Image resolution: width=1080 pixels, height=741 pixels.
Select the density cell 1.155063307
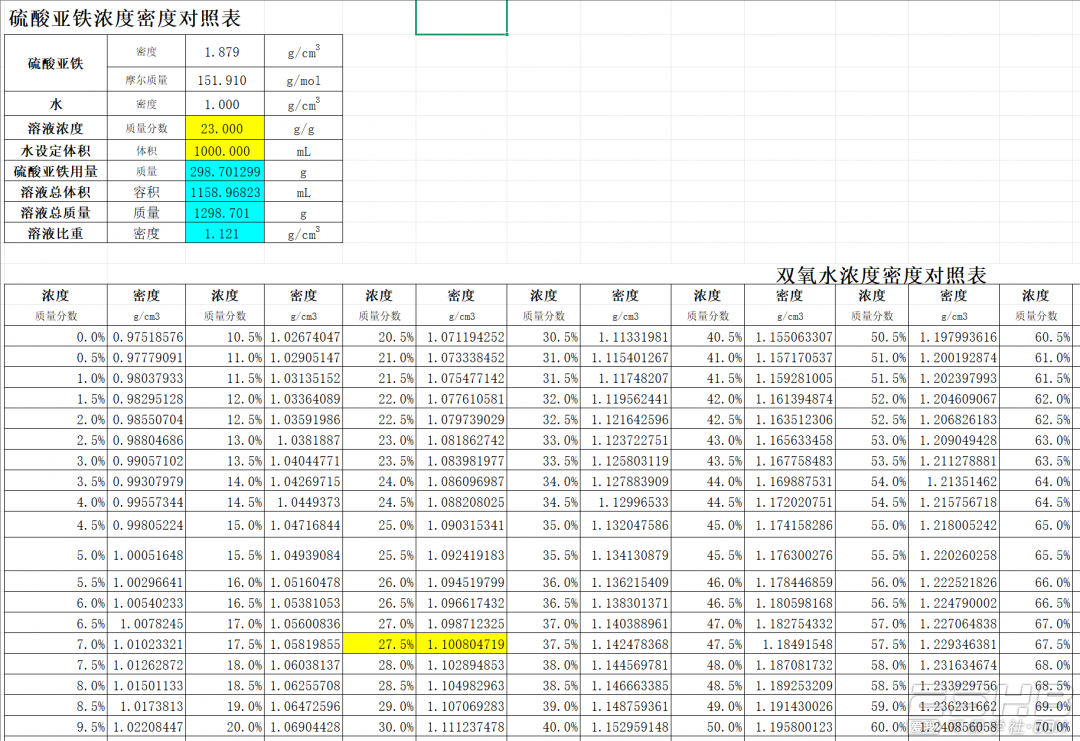(x=790, y=337)
